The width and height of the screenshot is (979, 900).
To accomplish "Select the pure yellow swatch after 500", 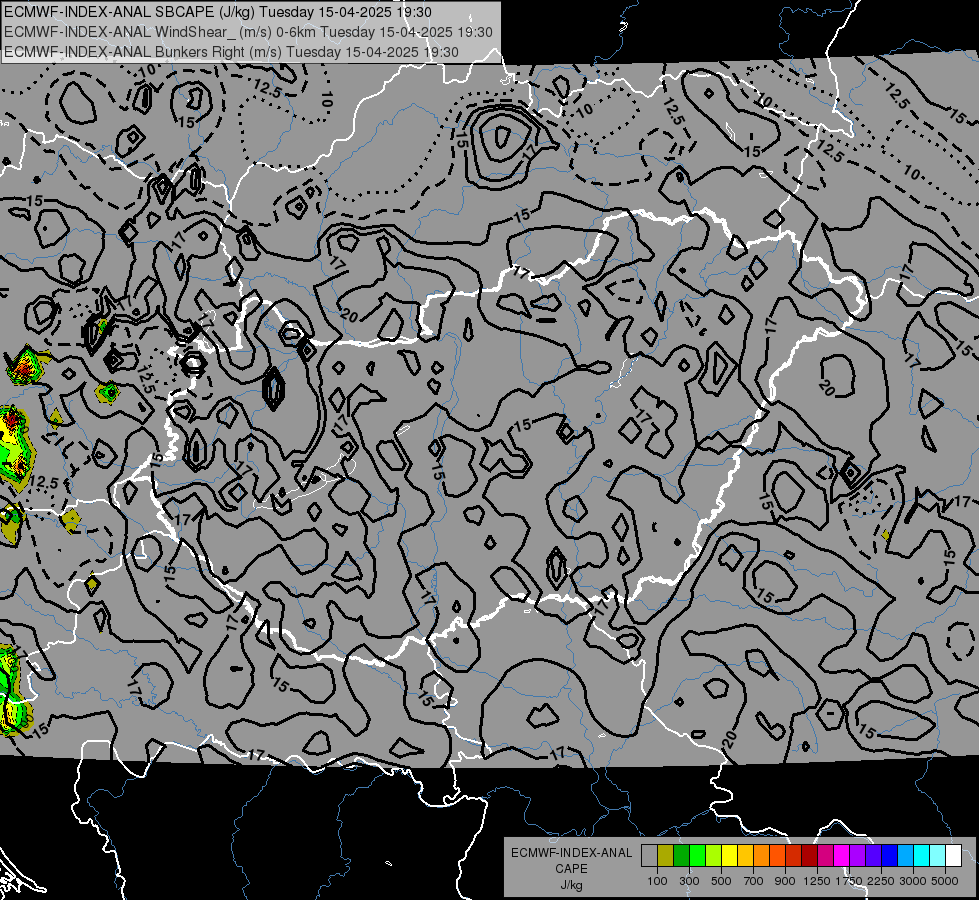I will point(729,856).
